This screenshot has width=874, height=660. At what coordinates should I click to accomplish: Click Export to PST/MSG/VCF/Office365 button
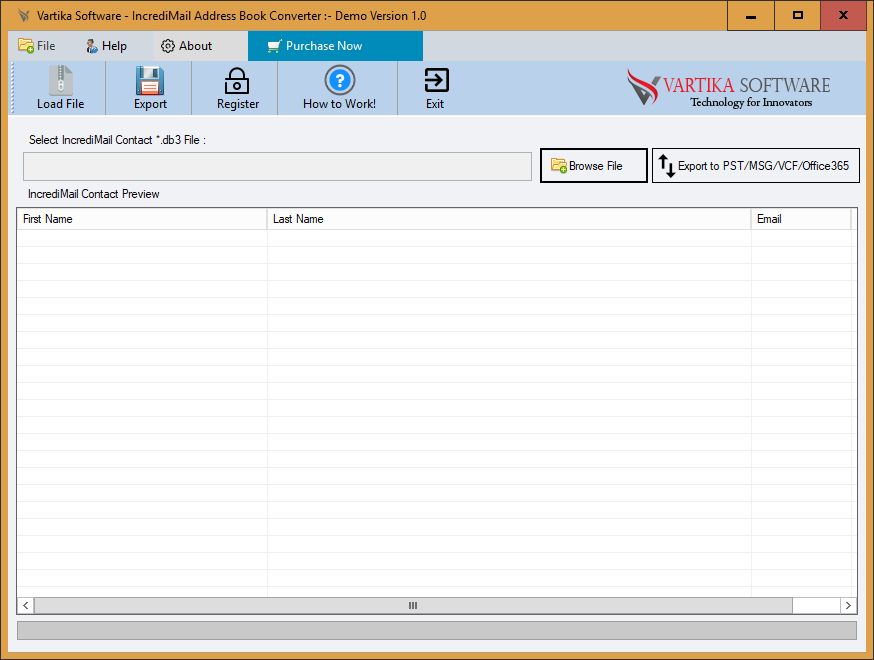click(755, 166)
